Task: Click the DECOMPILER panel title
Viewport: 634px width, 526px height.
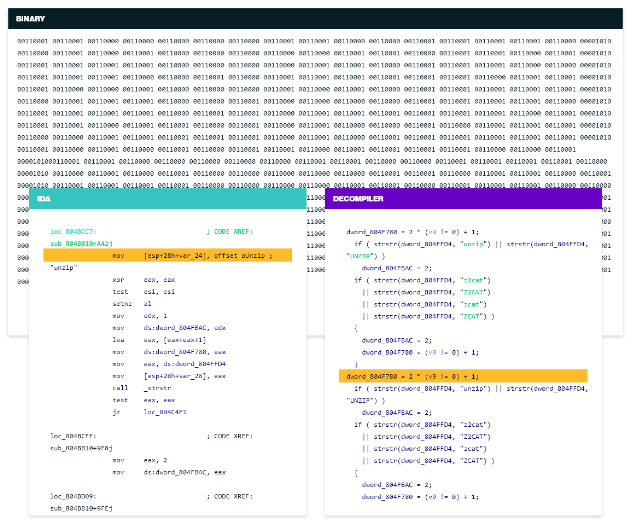Action: coord(358,199)
